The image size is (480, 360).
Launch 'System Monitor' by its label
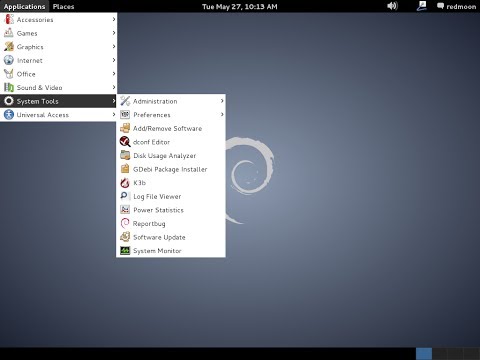[157, 251]
